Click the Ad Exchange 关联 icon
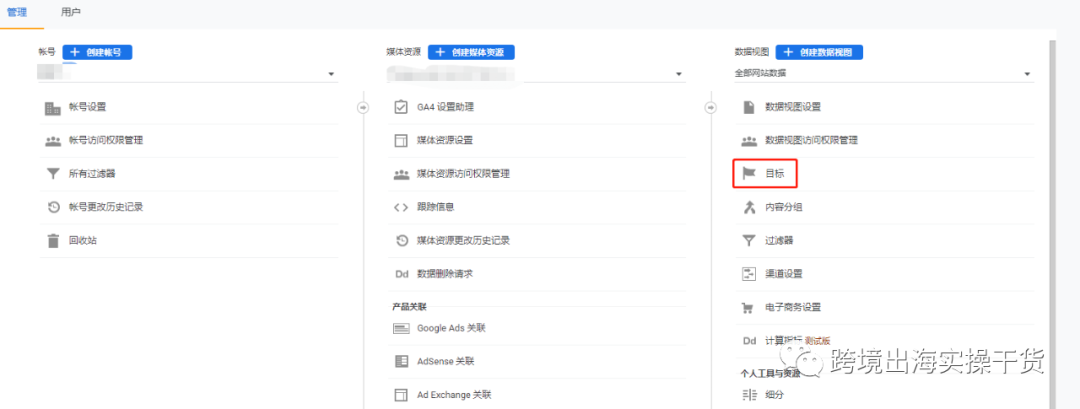 point(401,395)
